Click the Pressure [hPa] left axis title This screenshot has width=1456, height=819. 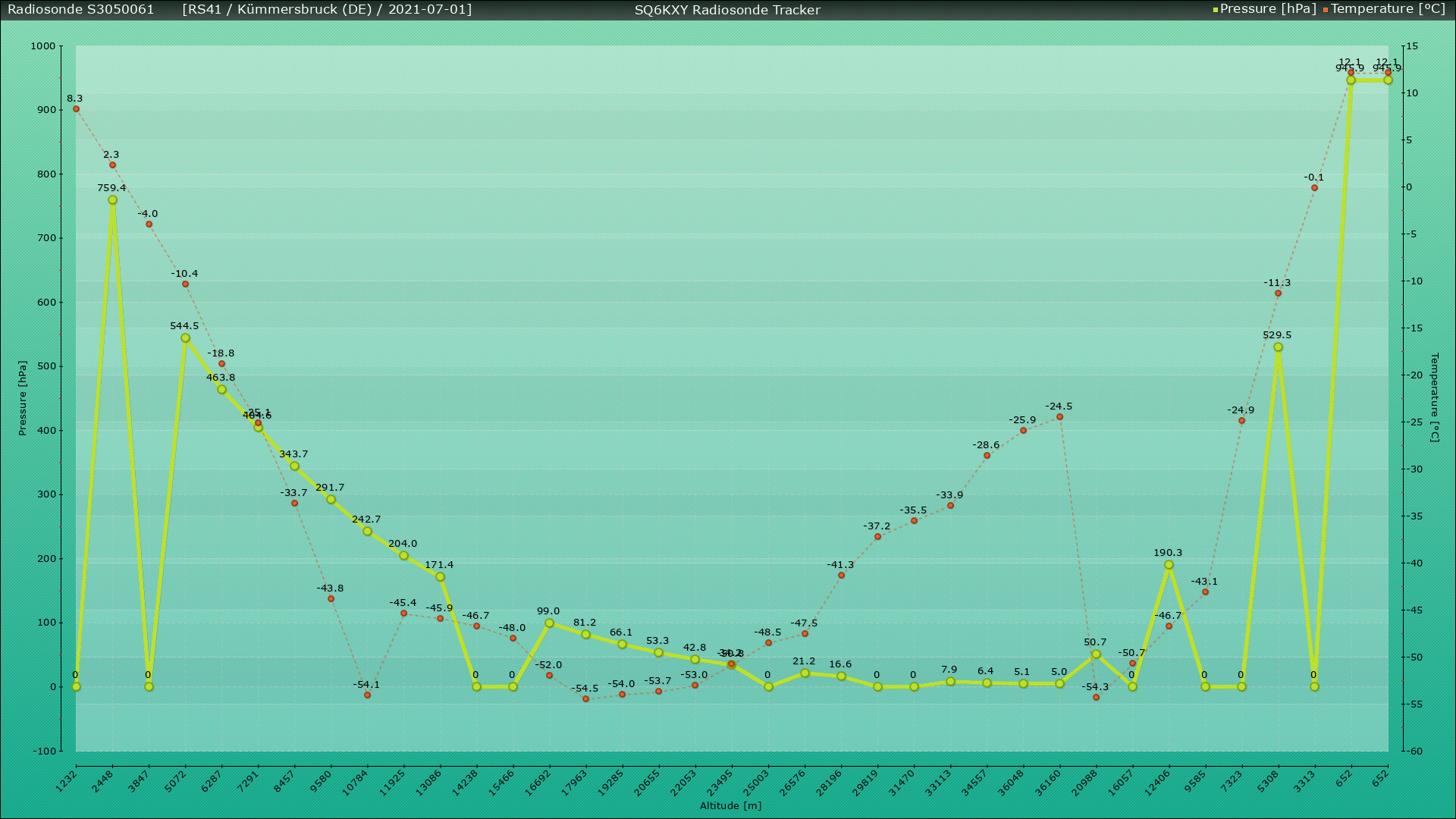22,397
